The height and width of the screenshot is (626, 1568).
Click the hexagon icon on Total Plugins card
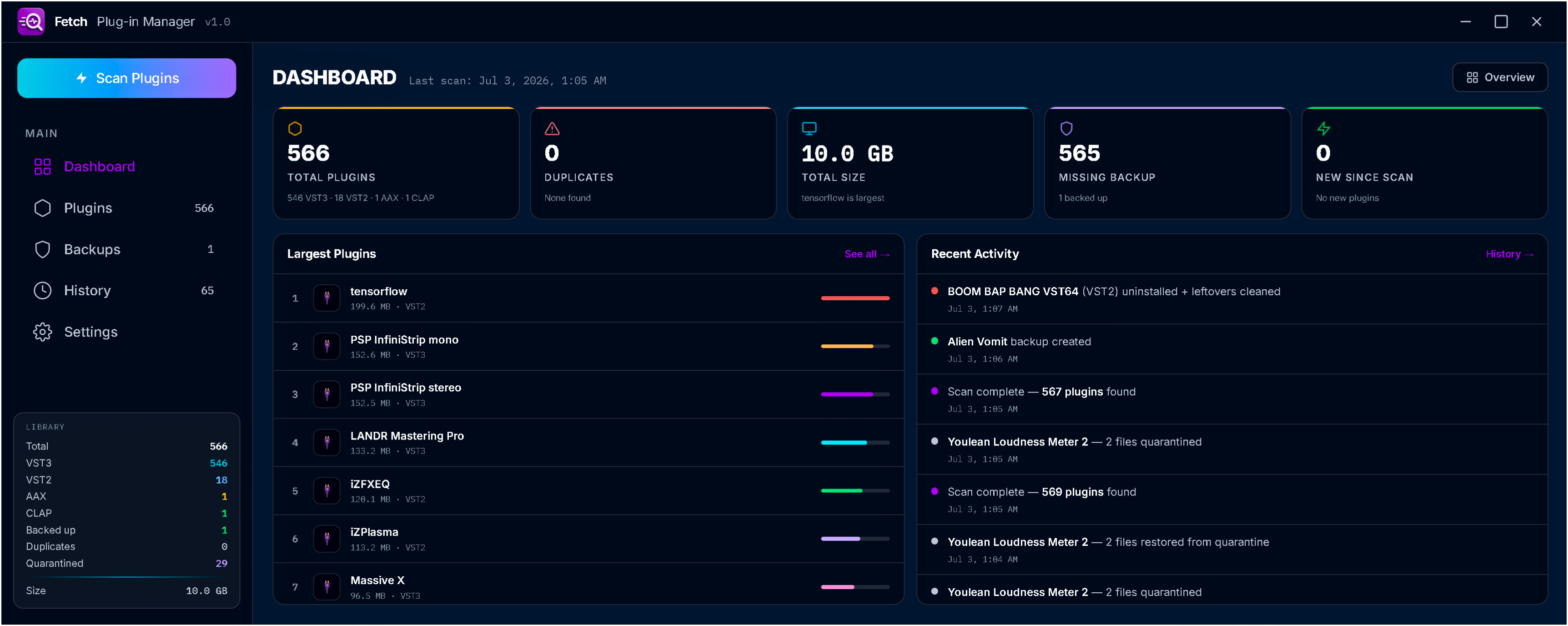(x=295, y=128)
